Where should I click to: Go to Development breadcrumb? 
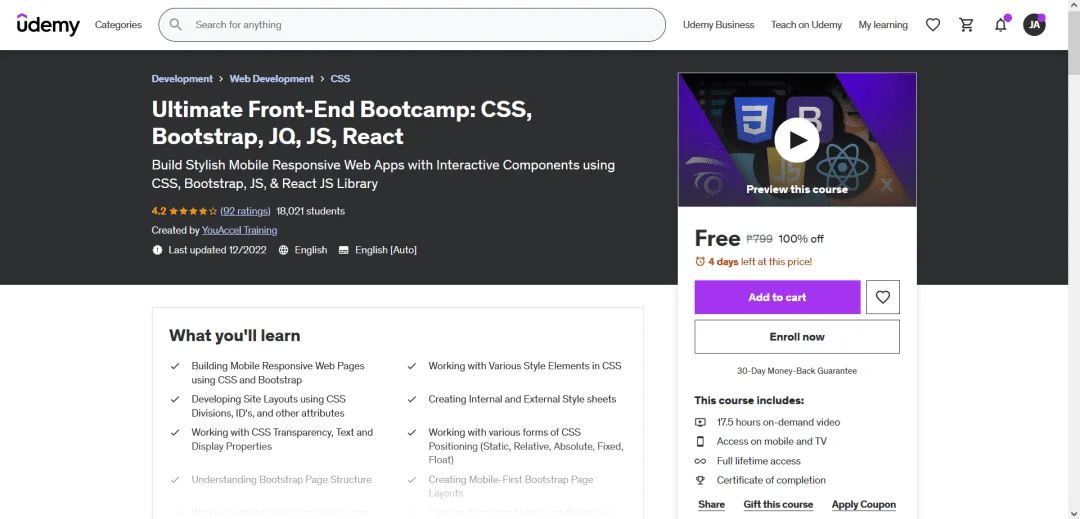(182, 78)
